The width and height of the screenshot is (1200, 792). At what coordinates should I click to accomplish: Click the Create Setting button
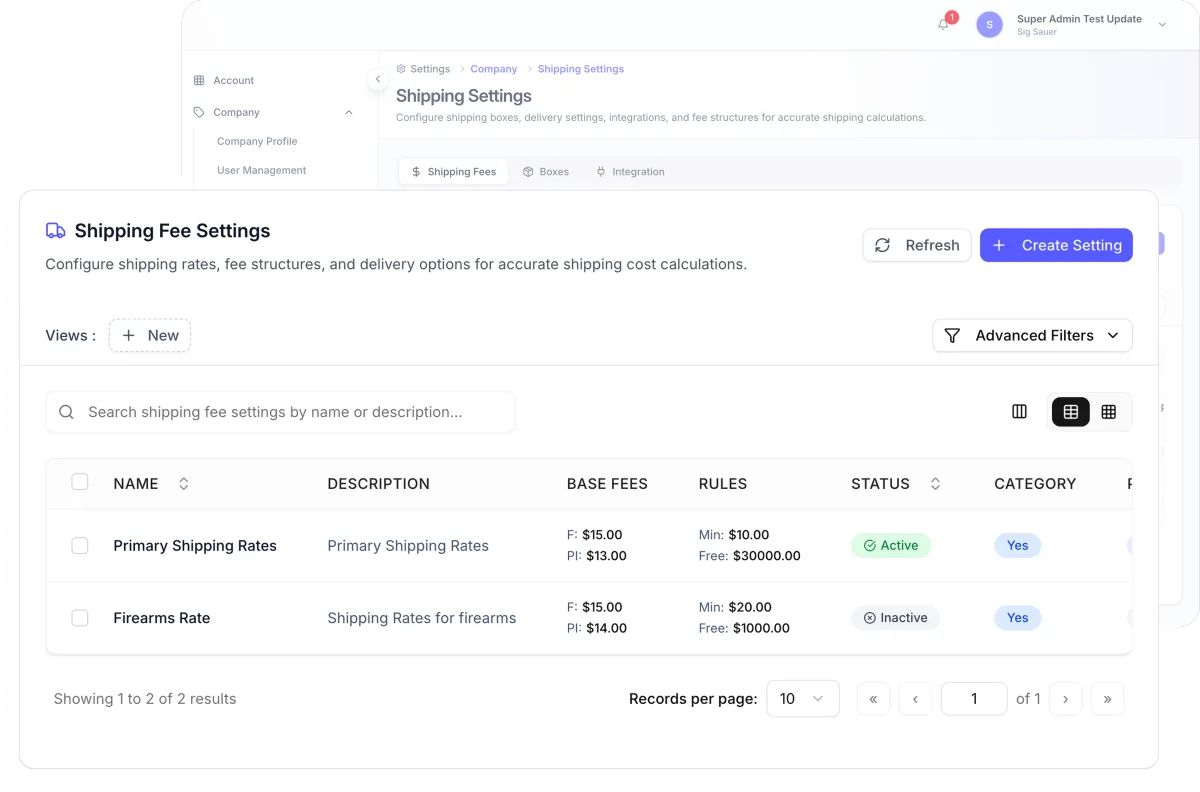tap(1056, 245)
